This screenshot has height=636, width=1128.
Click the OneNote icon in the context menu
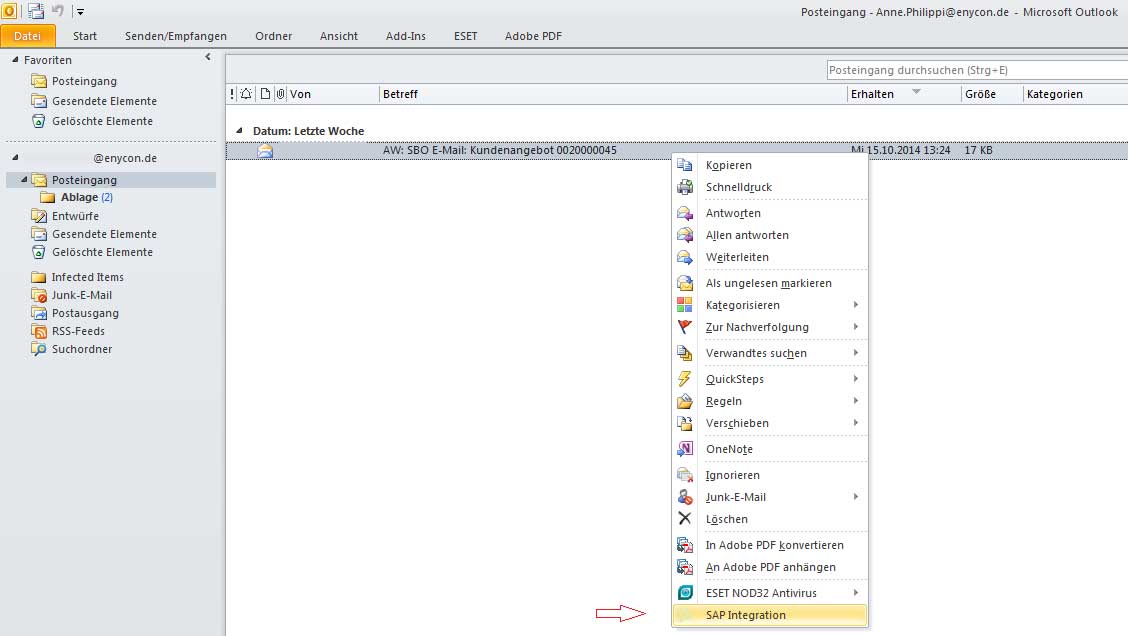685,449
